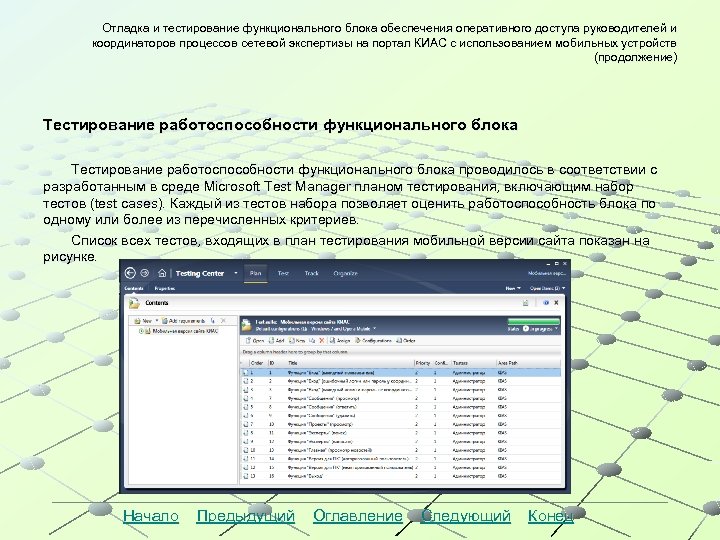Select test case "Главная" (просмотр новостей)

pyautogui.click(x=401, y=450)
